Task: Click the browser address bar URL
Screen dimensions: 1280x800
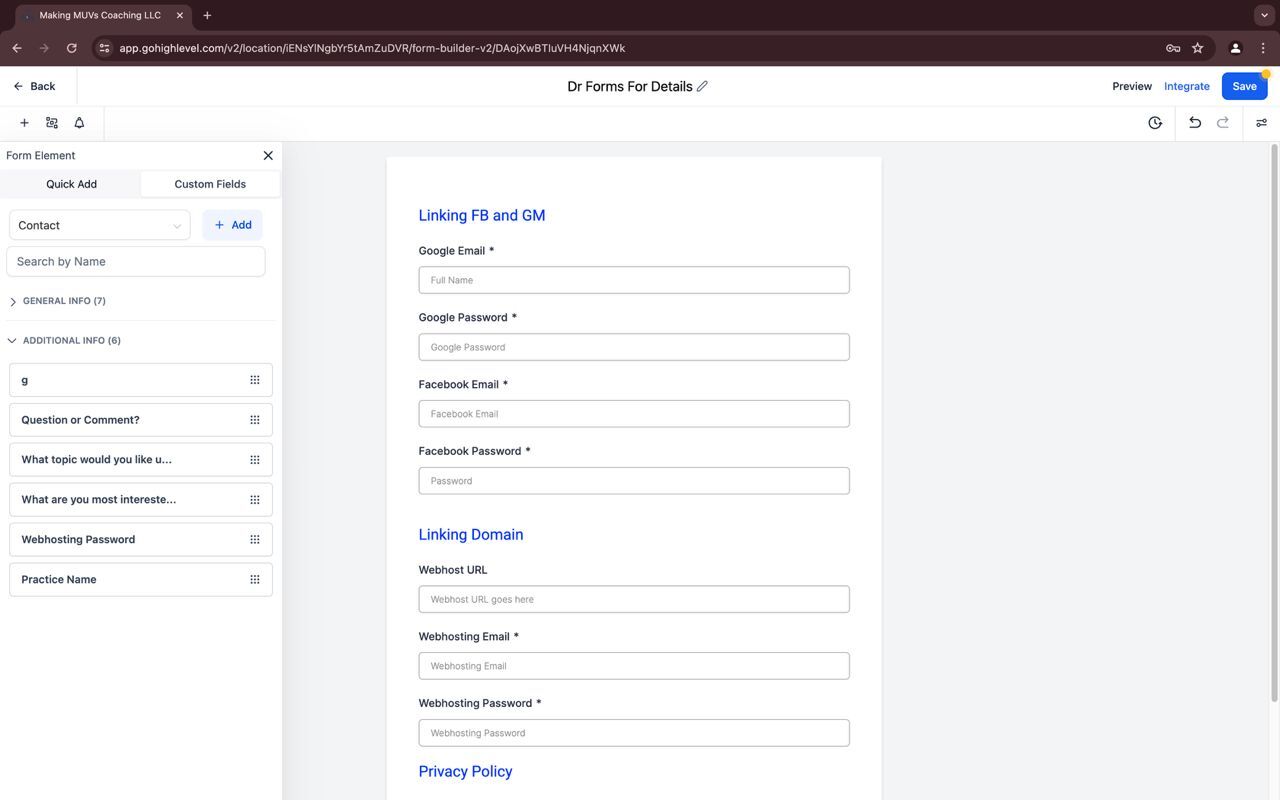Action: pos(372,48)
